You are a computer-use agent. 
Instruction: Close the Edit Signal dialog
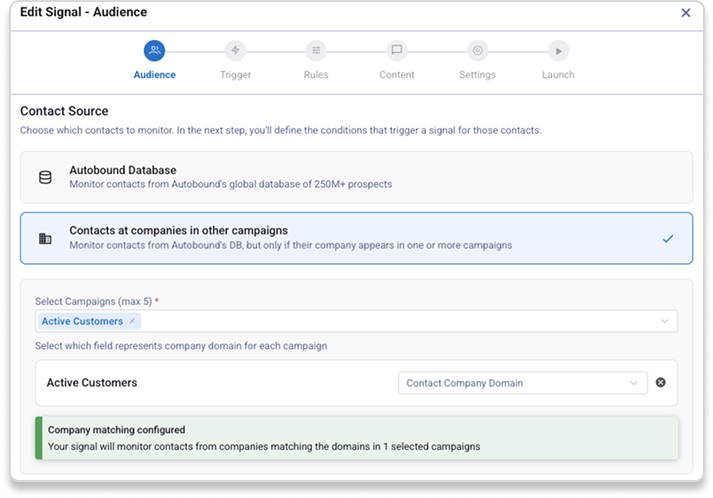[x=686, y=13]
